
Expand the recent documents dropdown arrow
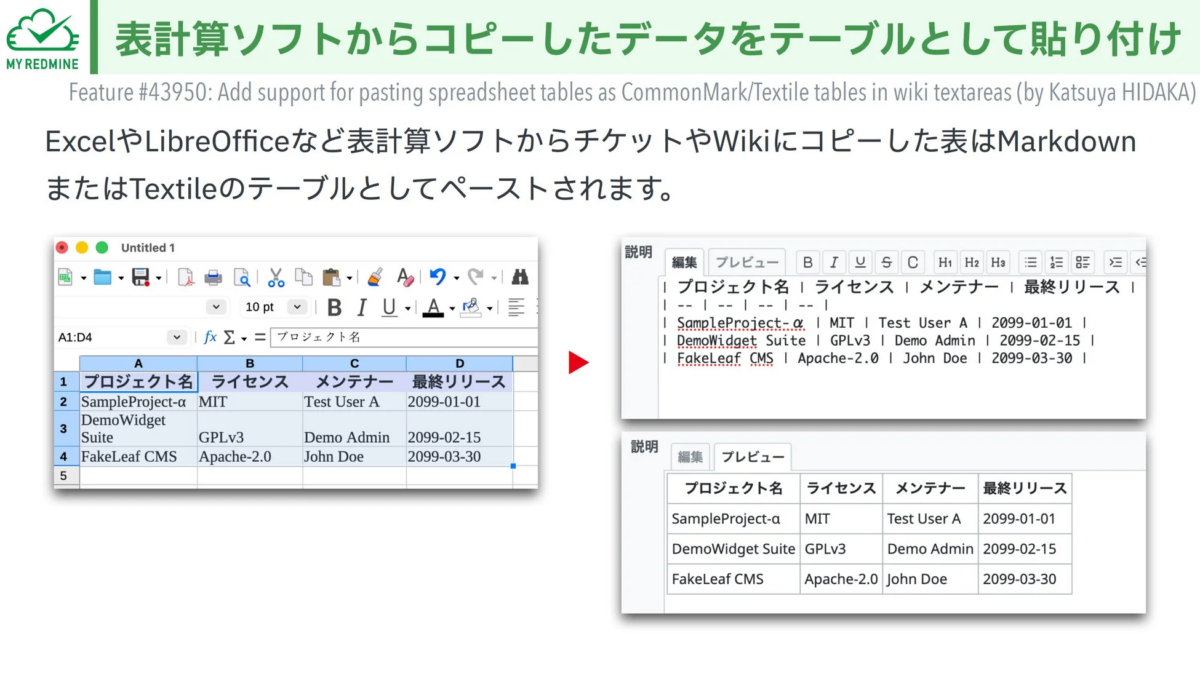point(121,278)
